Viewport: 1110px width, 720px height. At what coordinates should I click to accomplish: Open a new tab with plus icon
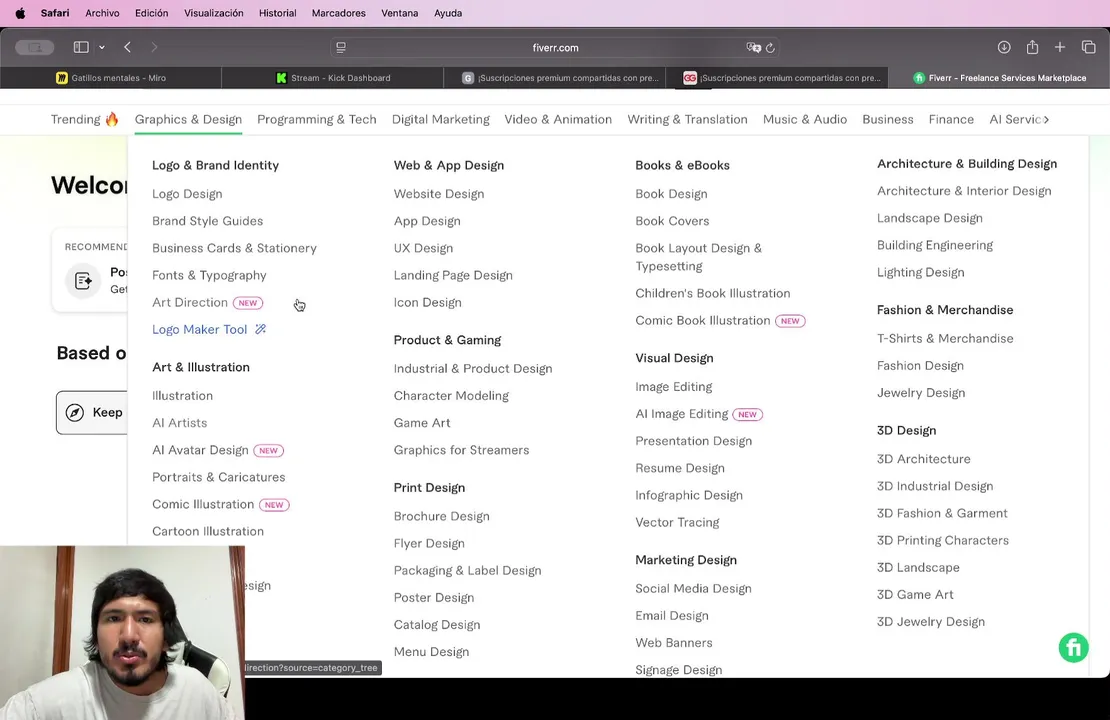pyautogui.click(x=1060, y=47)
